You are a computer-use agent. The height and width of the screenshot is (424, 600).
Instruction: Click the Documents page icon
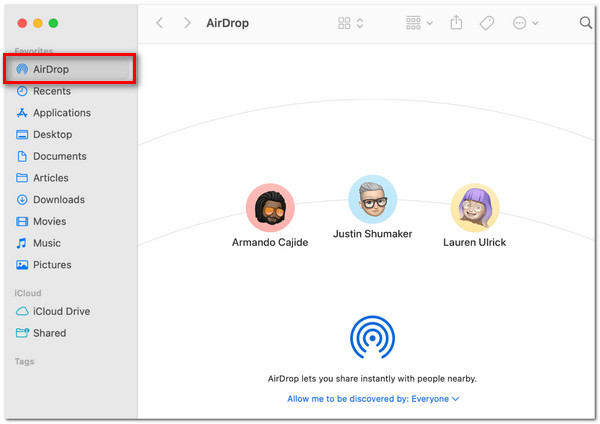point(22,156)
